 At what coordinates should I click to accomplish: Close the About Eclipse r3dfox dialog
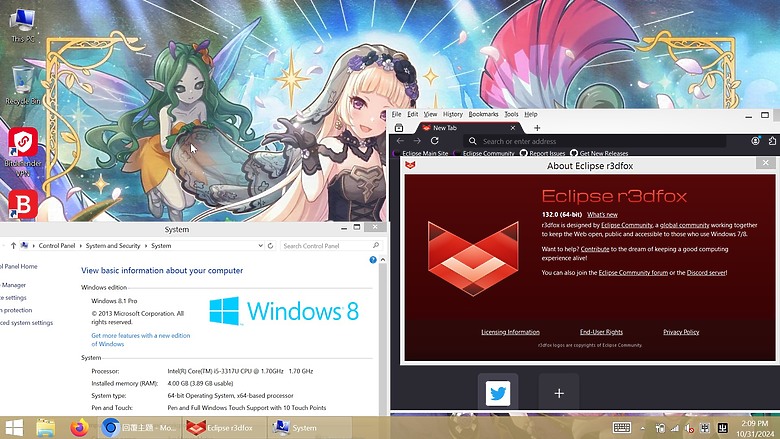tap(766, 163)
